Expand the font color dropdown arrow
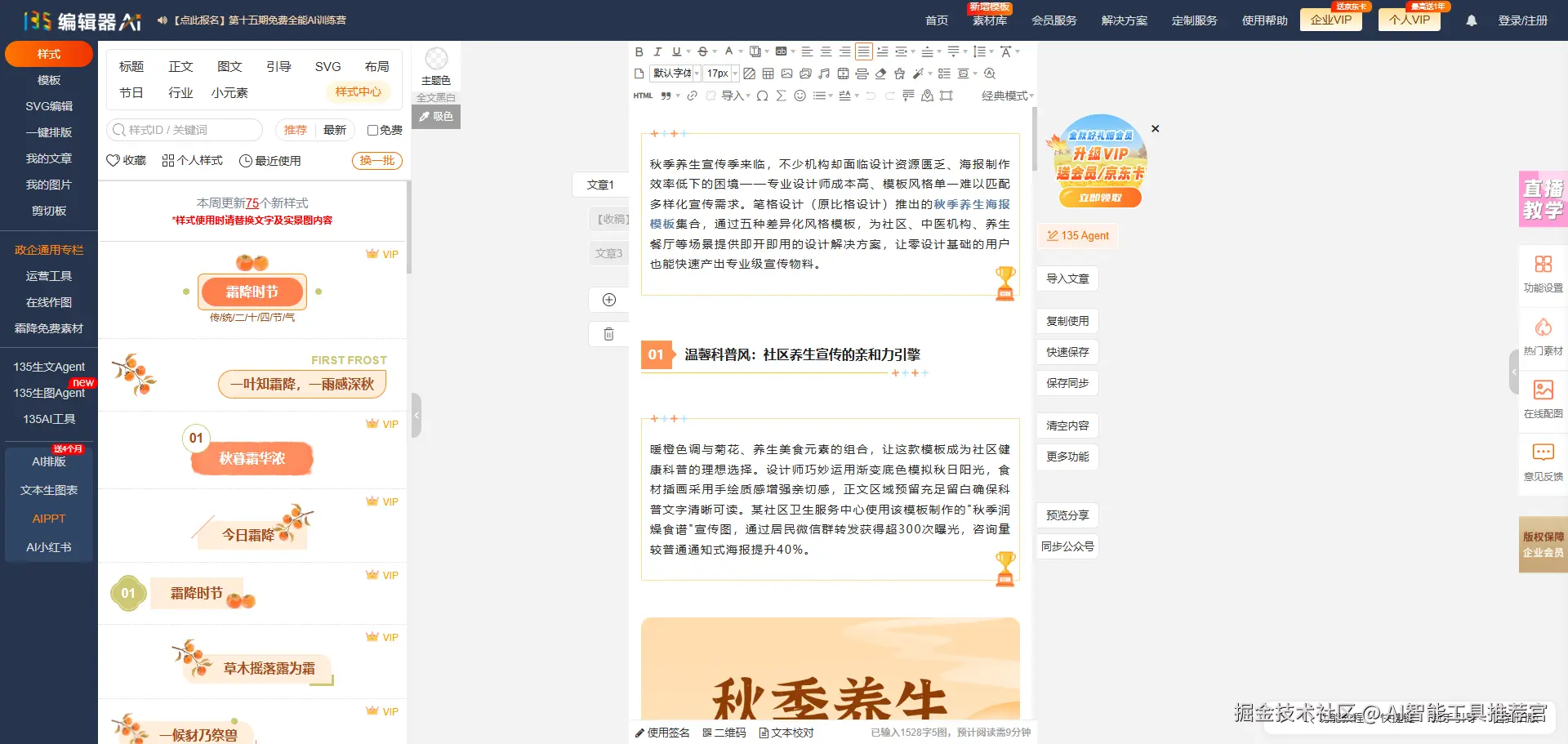The height and width of the screenshot is (744, 1568). (741, 51)
